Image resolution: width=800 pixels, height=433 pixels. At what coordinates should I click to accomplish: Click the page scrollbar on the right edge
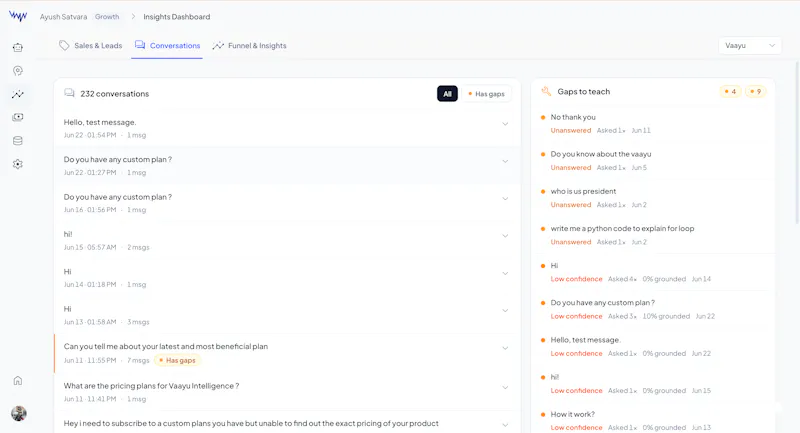[x=797, y=143]
